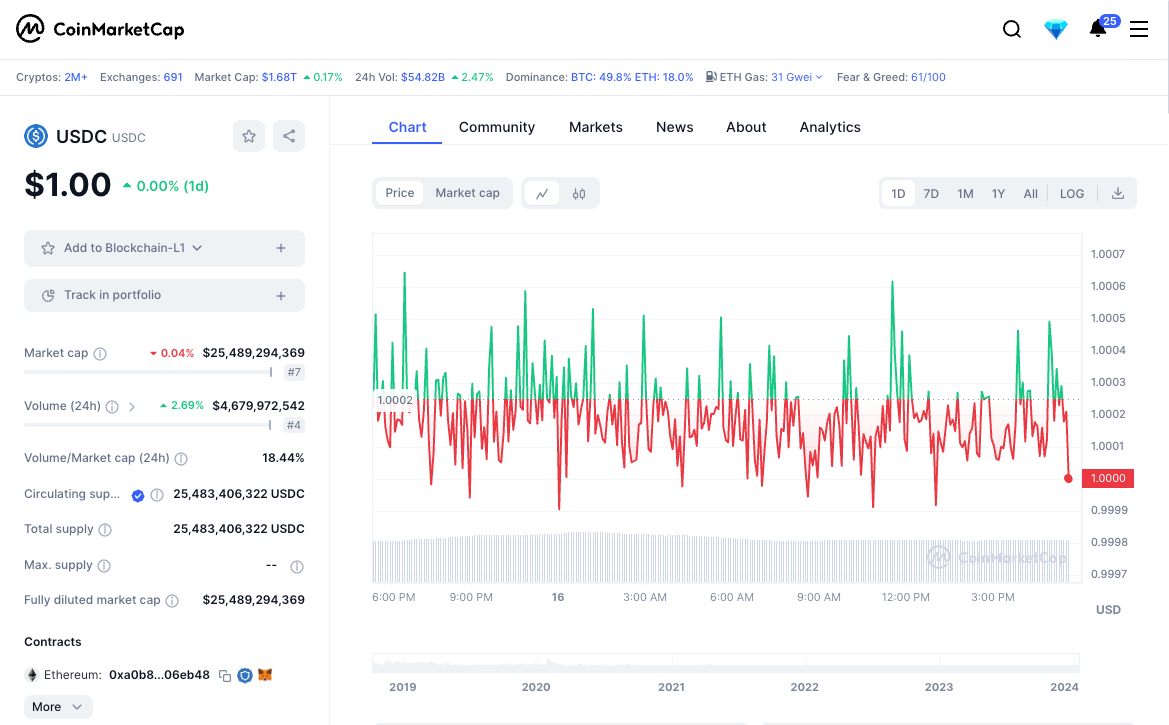The height and width of the screenshot is (725, 1169).
Task: Open the About tab
Action: pos(746,127)
